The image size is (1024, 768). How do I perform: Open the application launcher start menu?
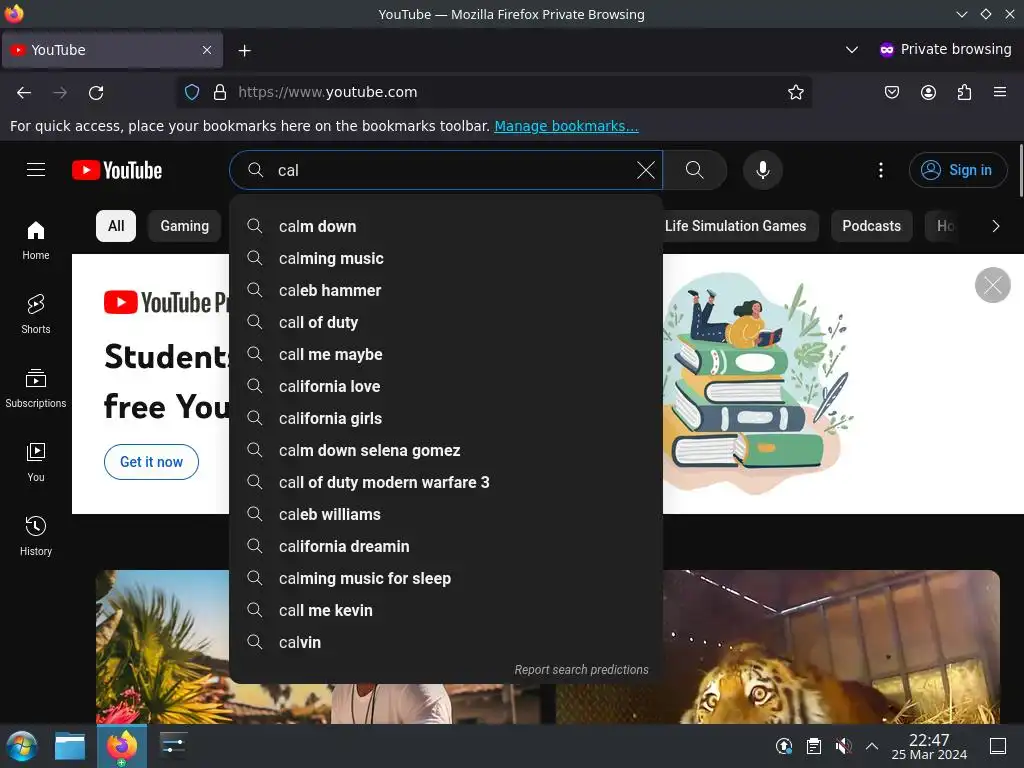click(x=22, y=746)
